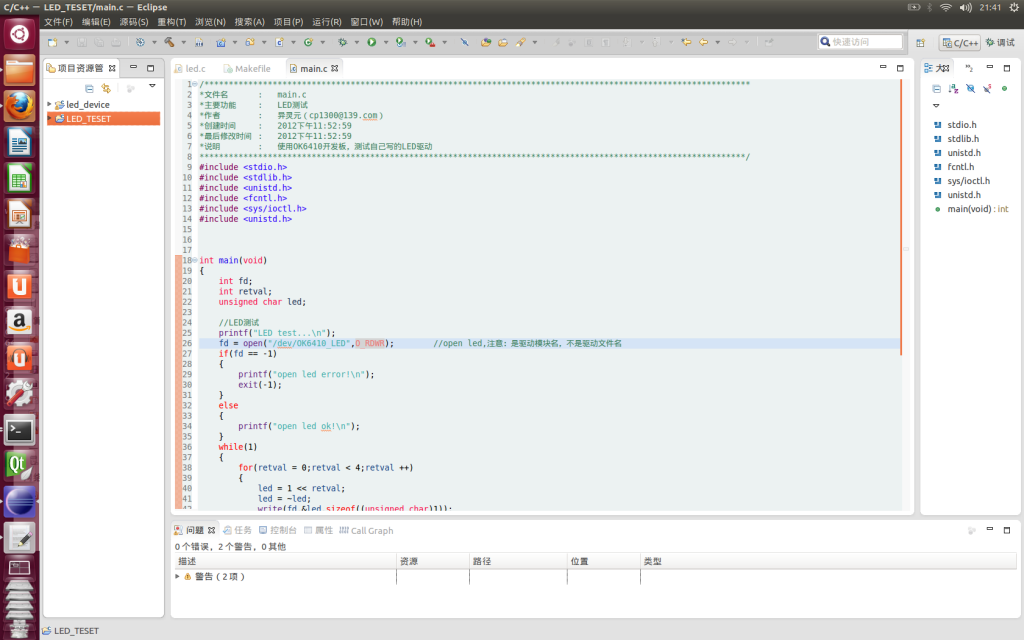
Task: Toggle Hide Static Members in Outline
Action: pyautogui.click(x=986, y=88)
